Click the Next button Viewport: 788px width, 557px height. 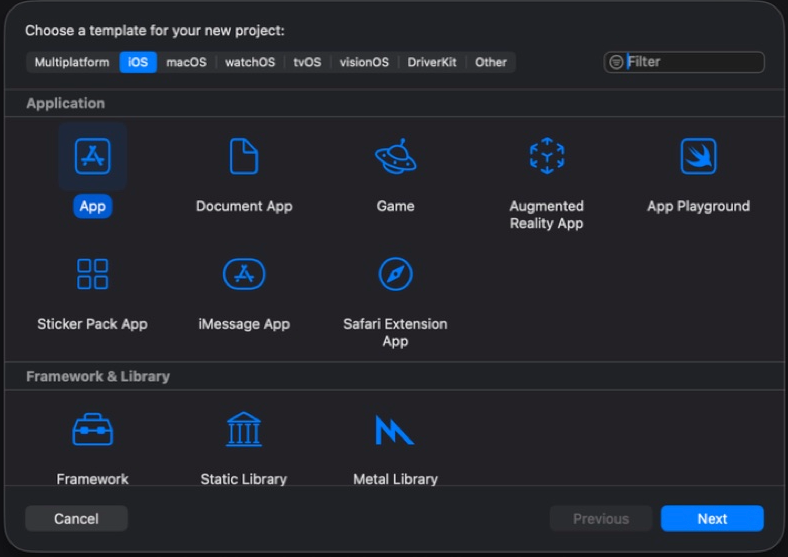click(712, 518)
